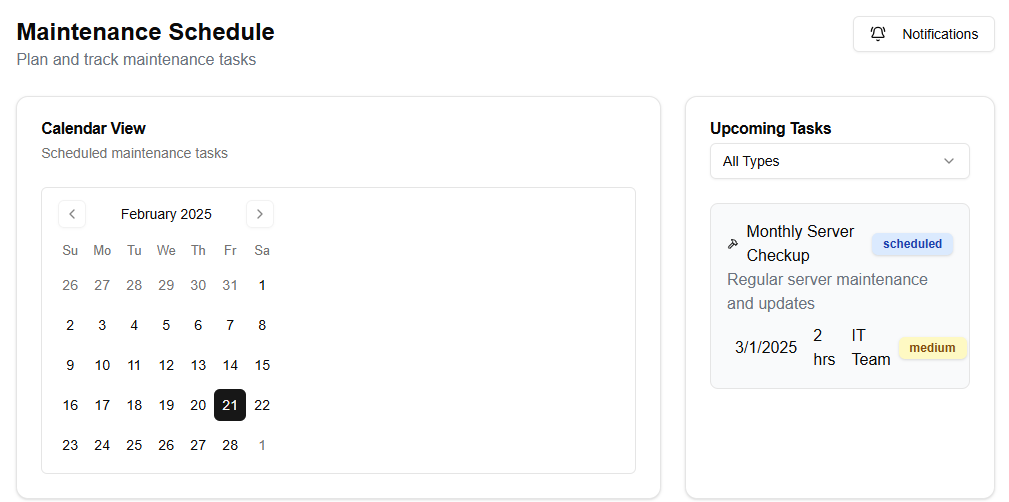Advance to next month with right chevron
The width and height of the screenshot is (1009, 502).
tap(260, 214)
